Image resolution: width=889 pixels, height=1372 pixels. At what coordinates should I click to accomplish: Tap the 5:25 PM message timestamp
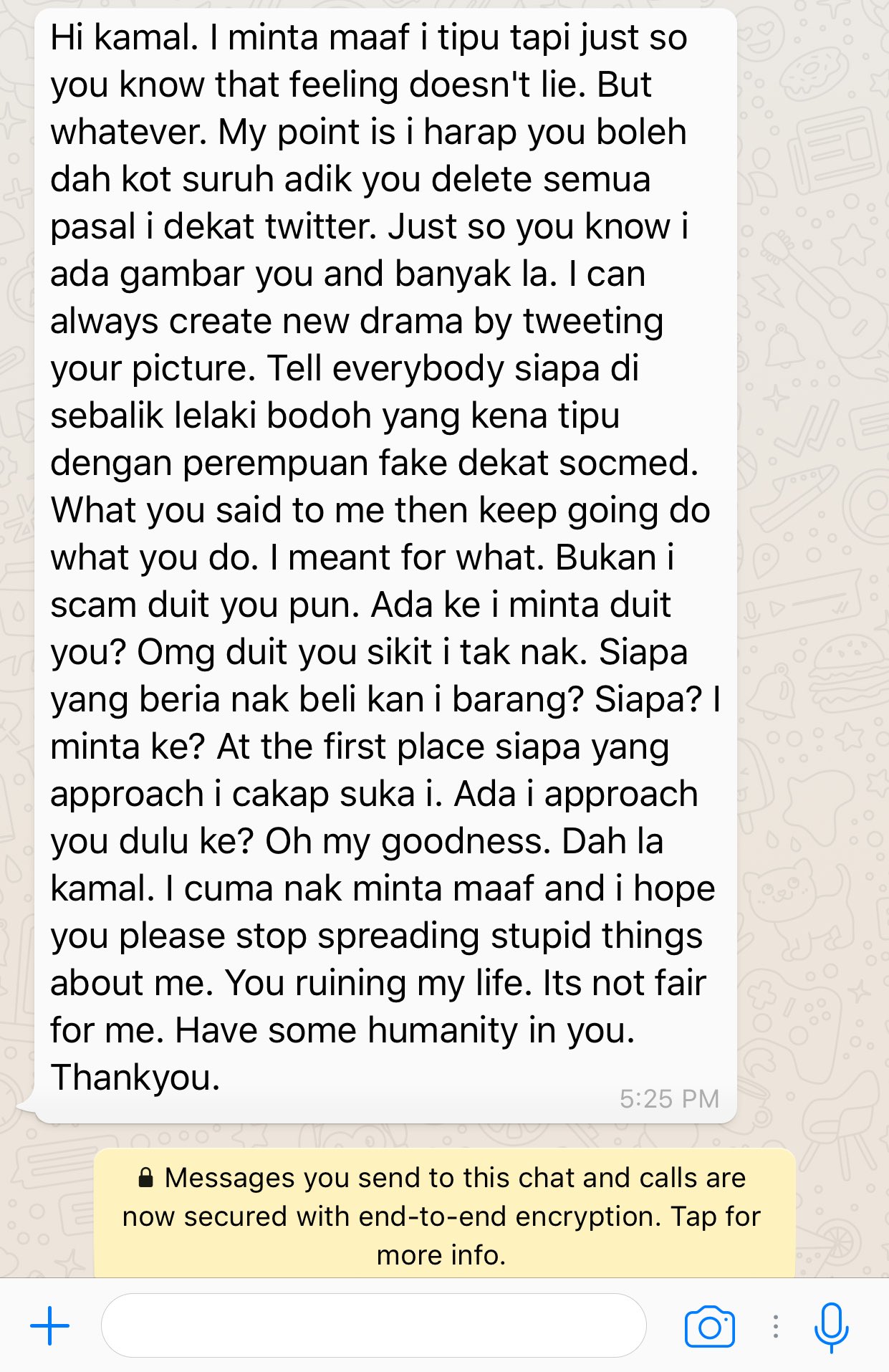point(669,1098)
